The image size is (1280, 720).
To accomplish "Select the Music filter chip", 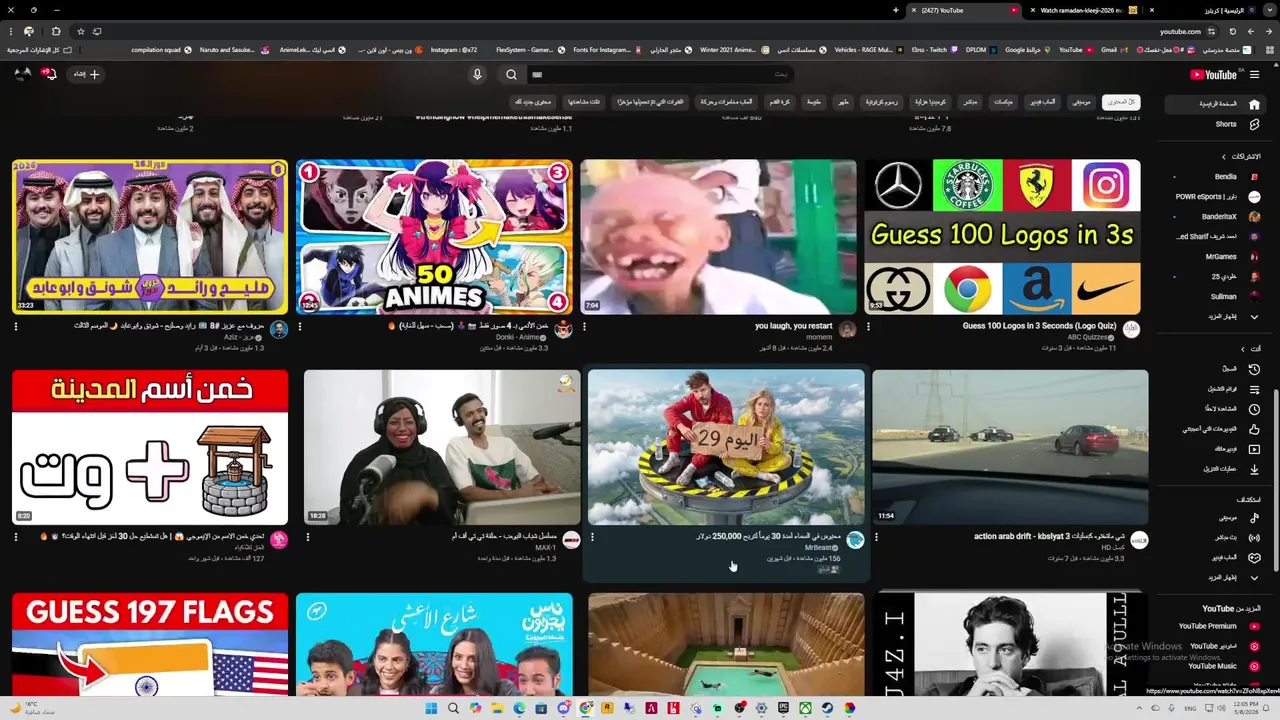I will coord(1081,102).
